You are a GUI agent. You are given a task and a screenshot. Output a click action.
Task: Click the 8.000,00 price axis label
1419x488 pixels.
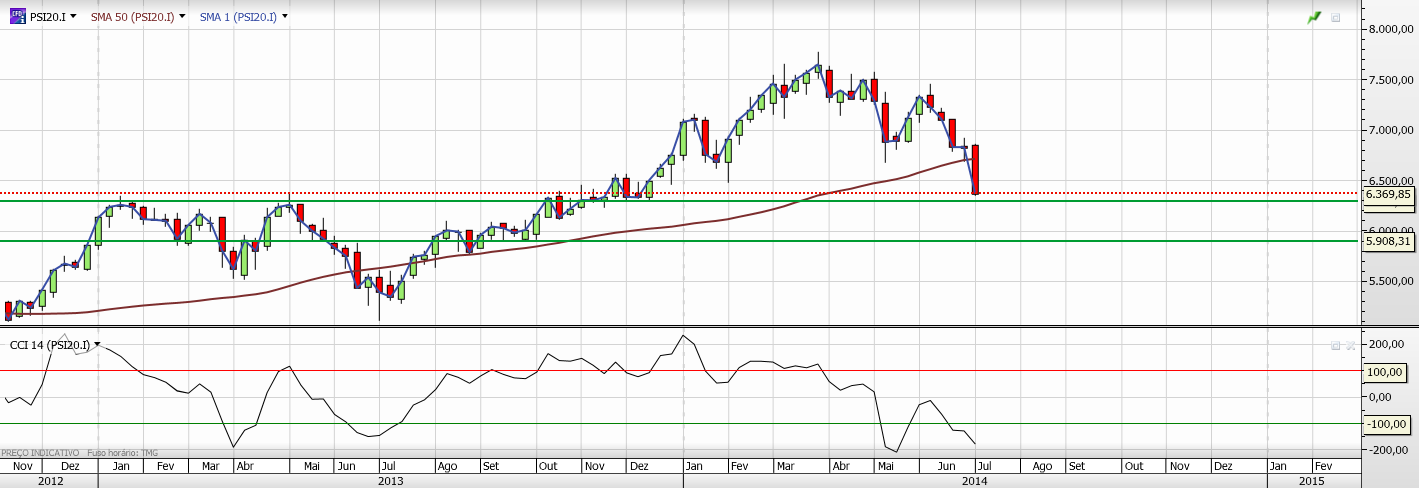pyautogui.click(x=1391, y=30)
